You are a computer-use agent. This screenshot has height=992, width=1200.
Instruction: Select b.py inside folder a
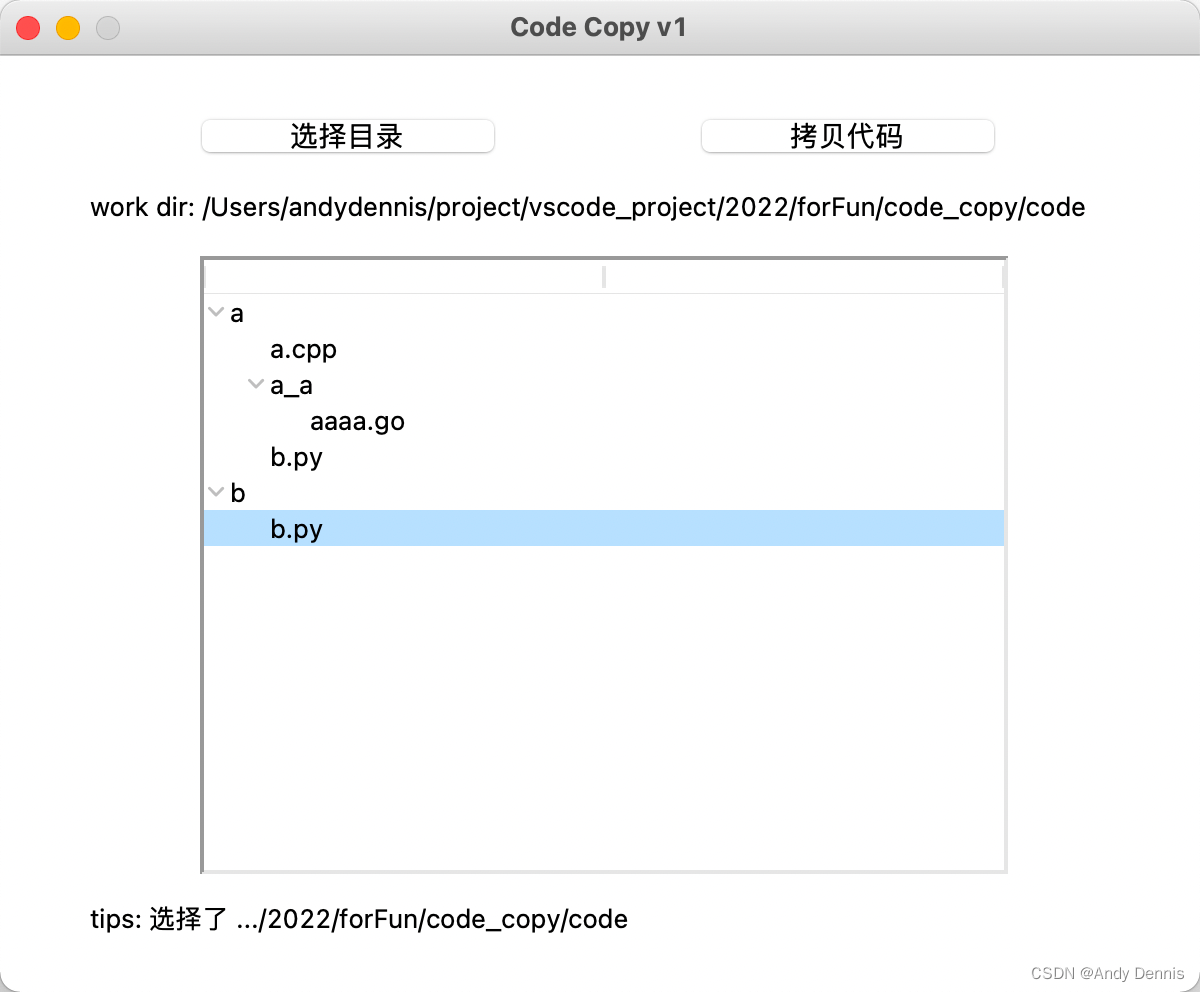tap(296, 457)
